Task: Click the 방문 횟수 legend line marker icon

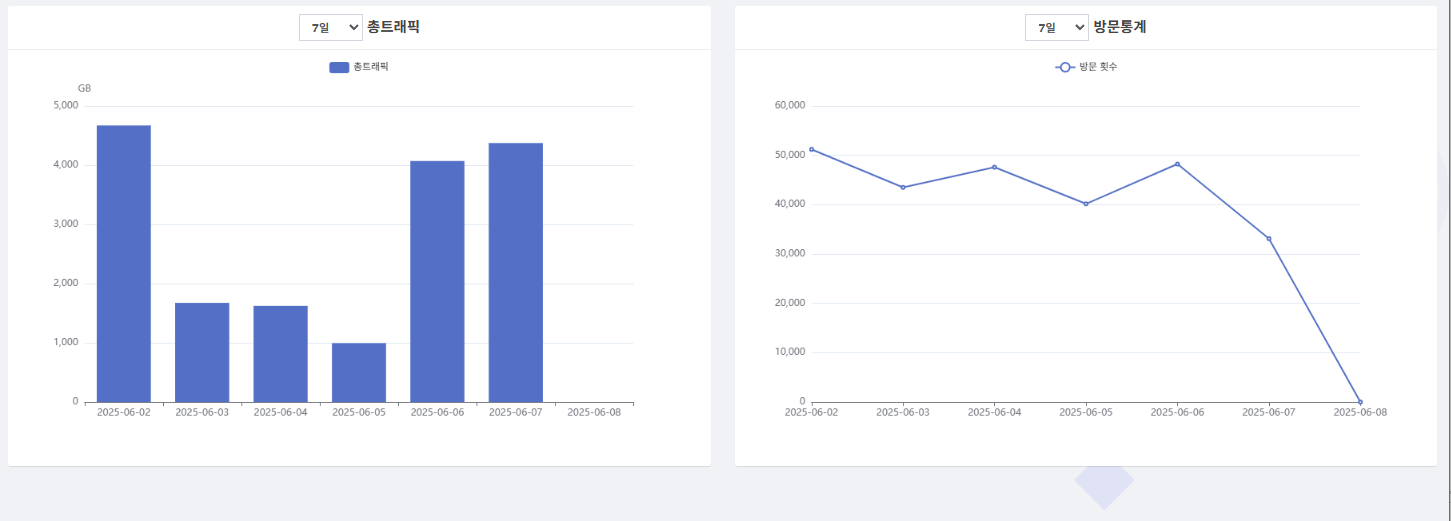Action: click(1065, 67)
